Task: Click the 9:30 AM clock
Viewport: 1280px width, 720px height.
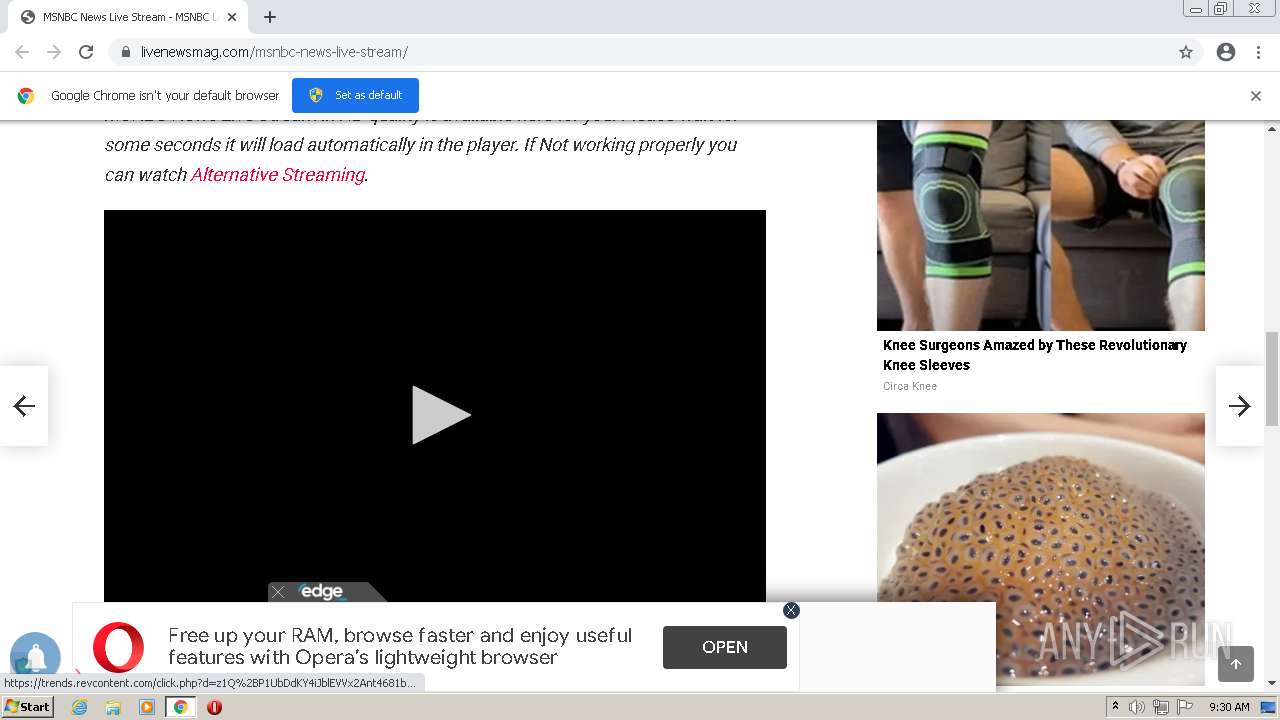Action: [1229, 707]
